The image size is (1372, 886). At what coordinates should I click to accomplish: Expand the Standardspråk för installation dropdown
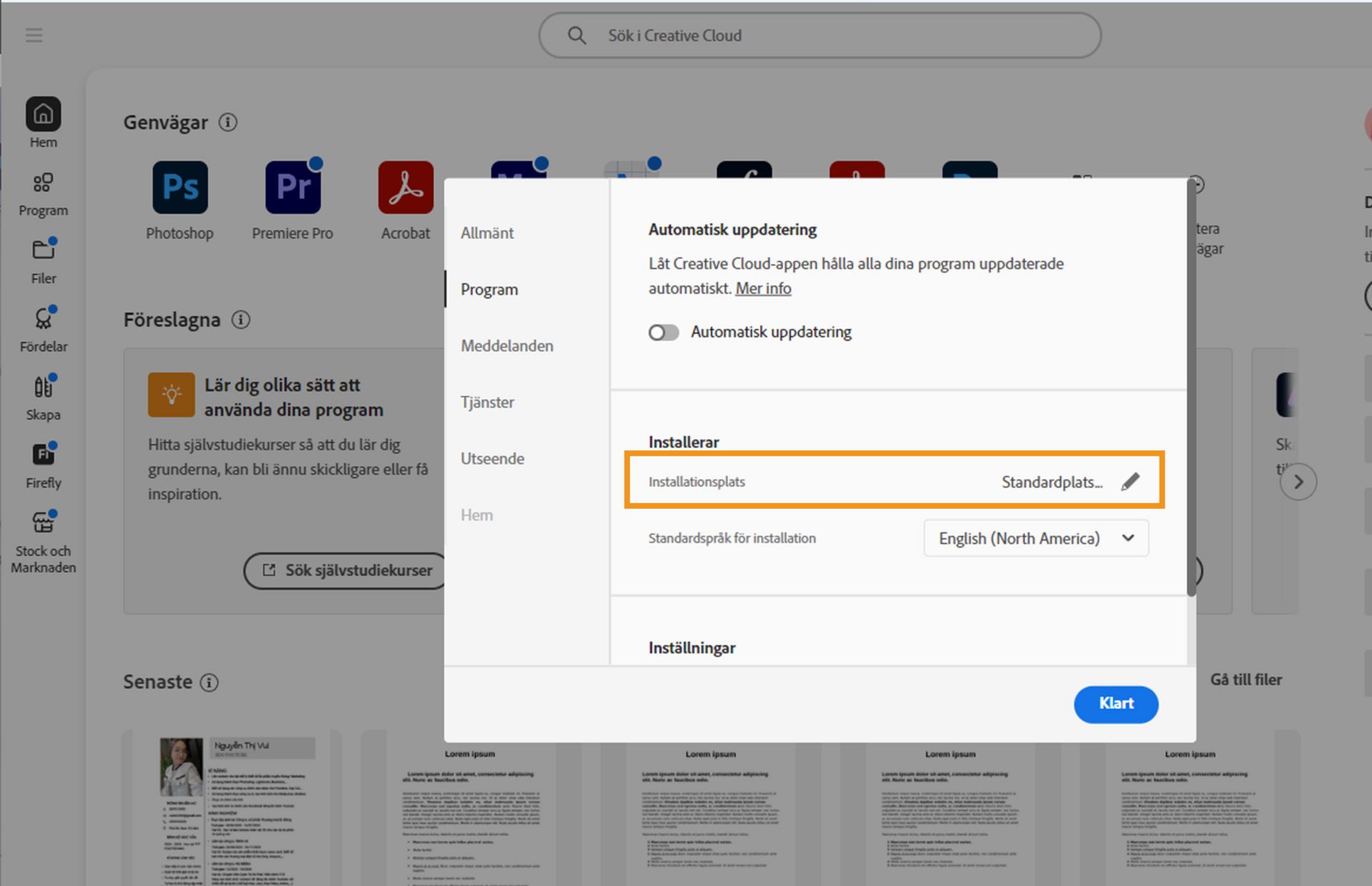(1036, 538)
